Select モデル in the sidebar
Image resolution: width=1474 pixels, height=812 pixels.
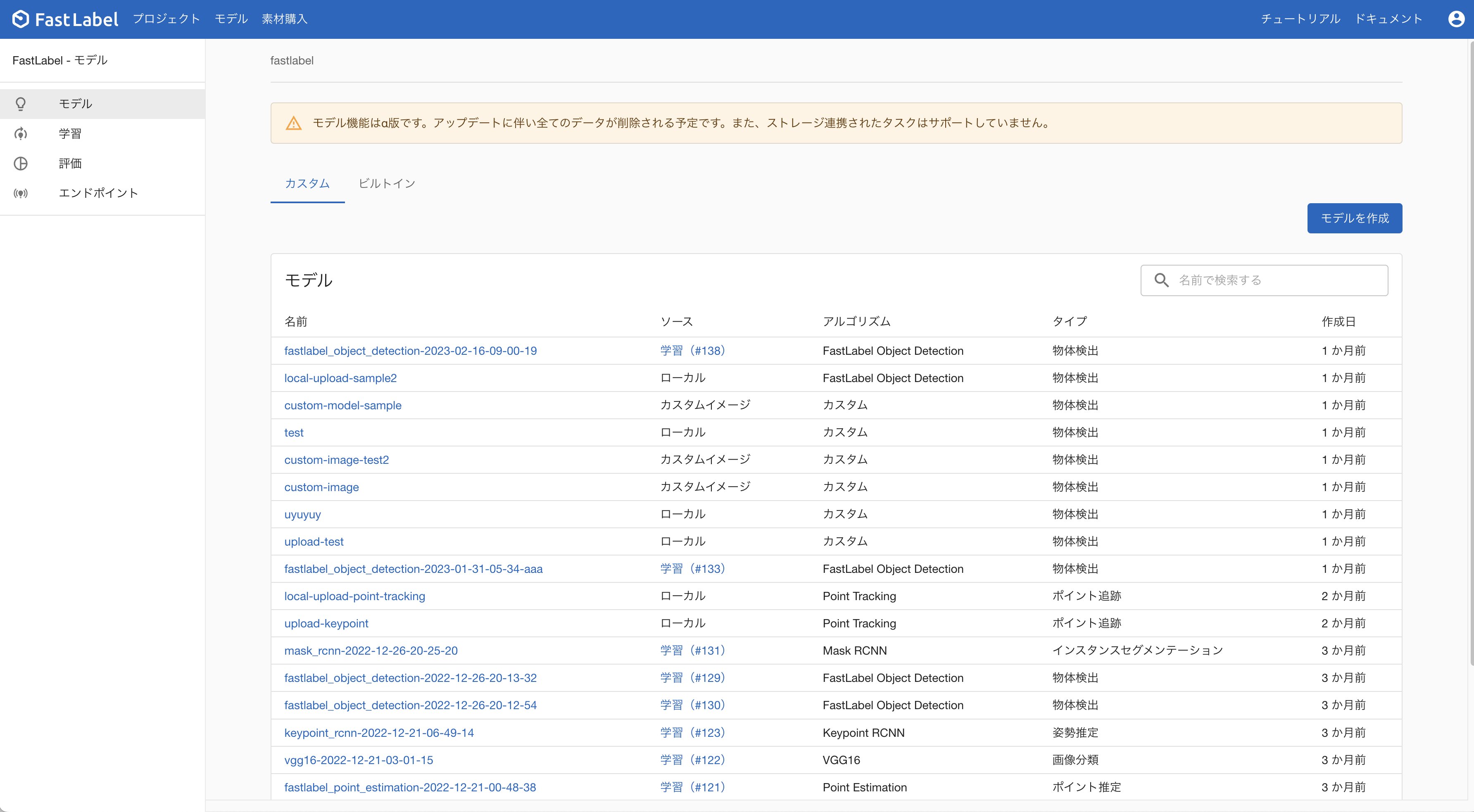click(102, 104)
